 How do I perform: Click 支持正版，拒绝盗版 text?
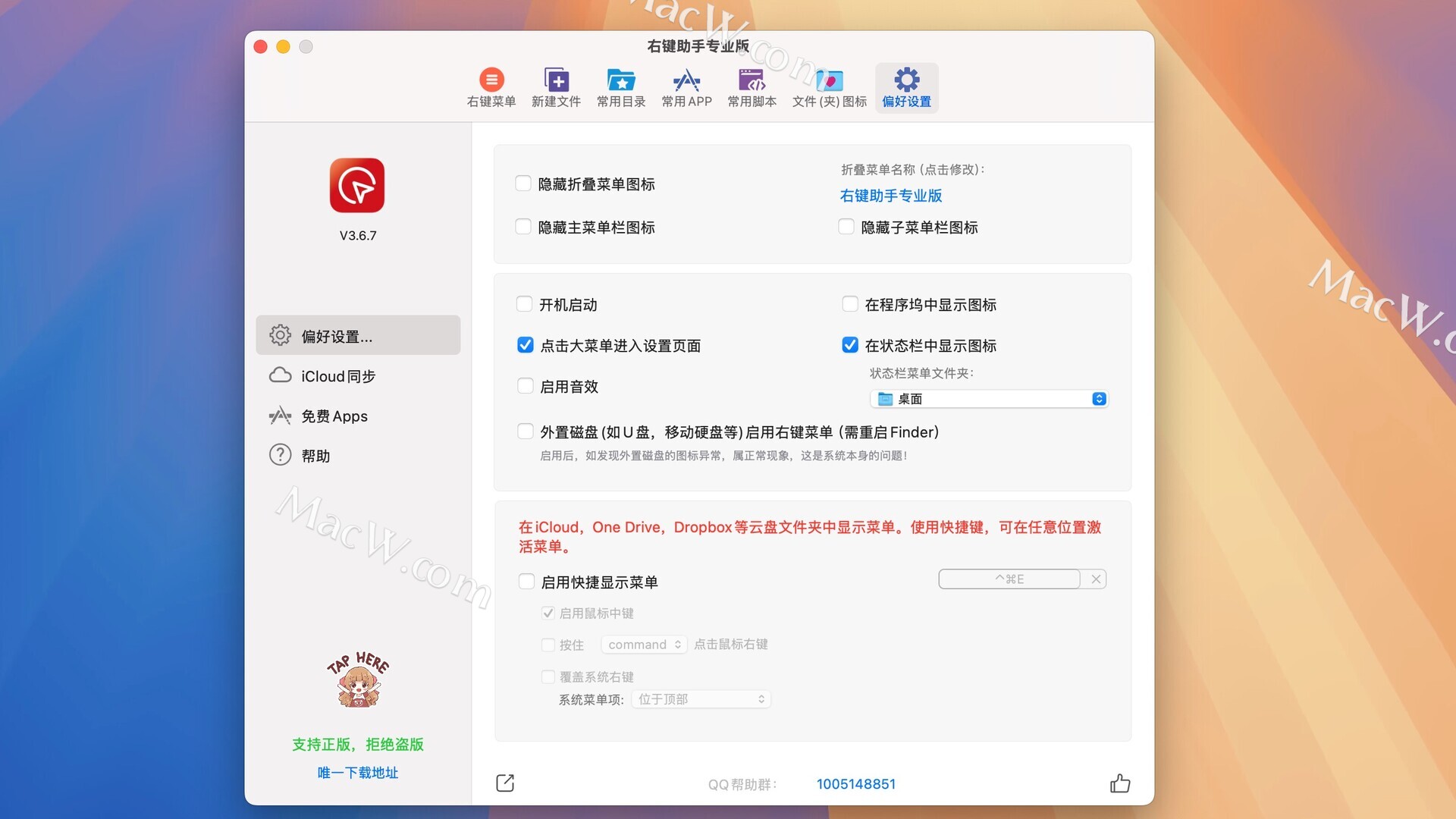[x=357, y=745]
